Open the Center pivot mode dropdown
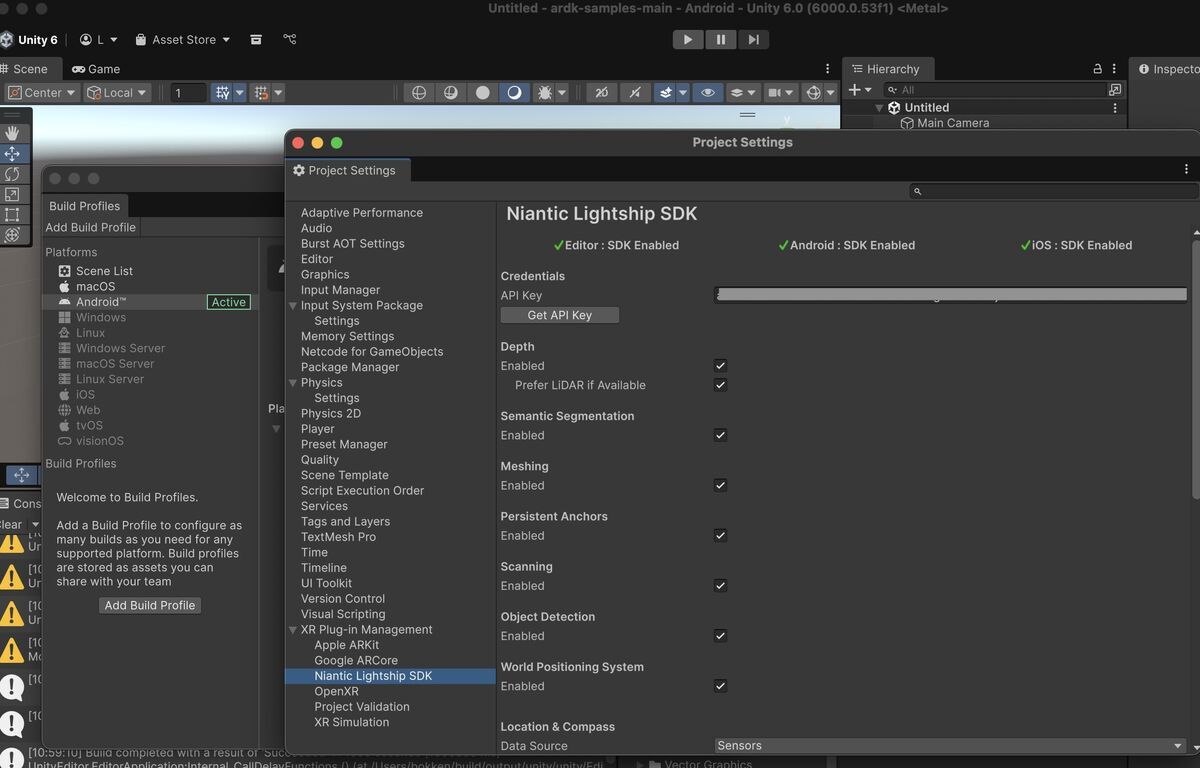Image resolution: width=1200 pixels, height=768 pixels. click(x=42, y=92)
